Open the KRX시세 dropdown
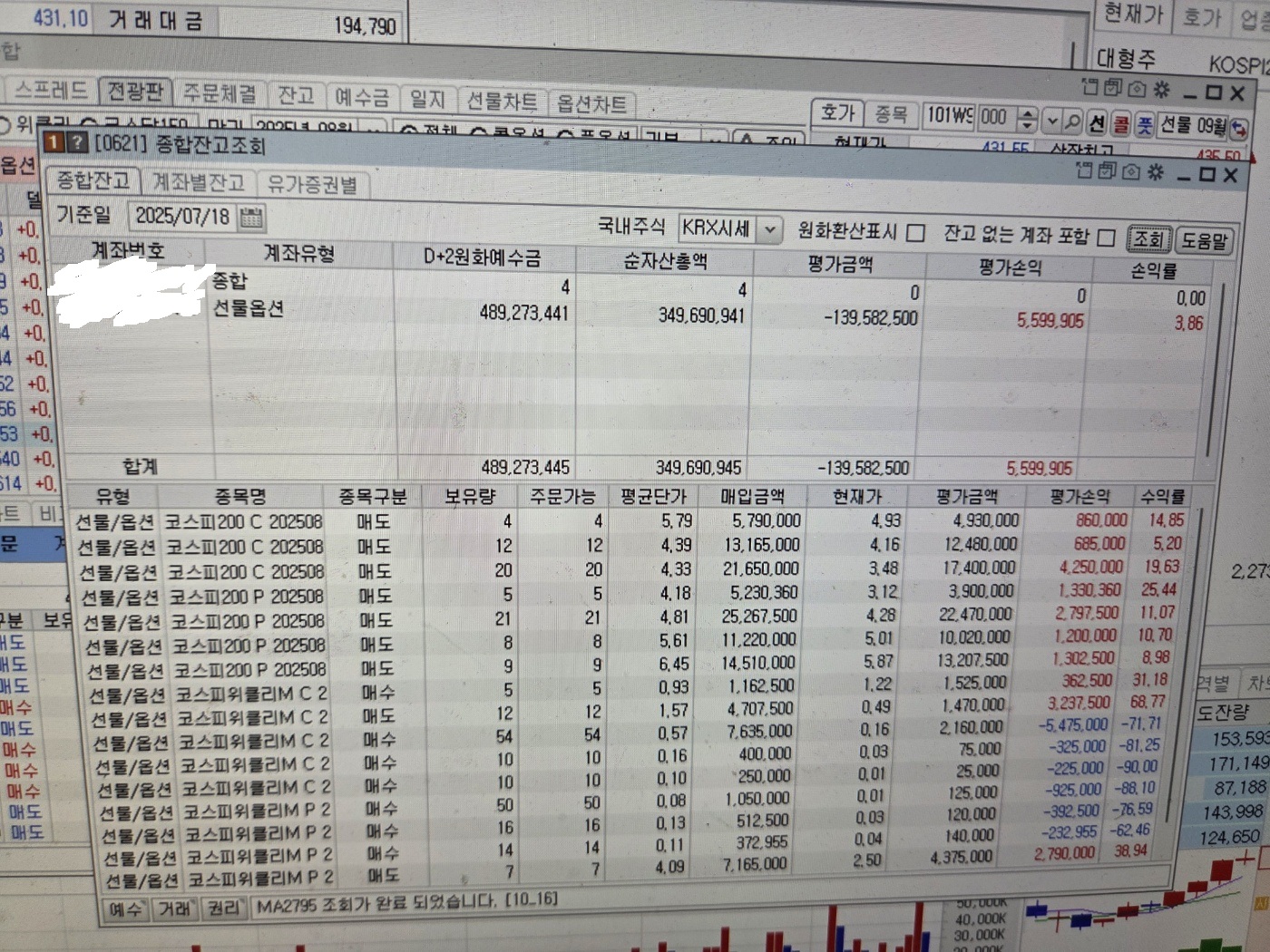This screenshot has width=1270, height=952. pyautogui.click(x=769, y=229)
